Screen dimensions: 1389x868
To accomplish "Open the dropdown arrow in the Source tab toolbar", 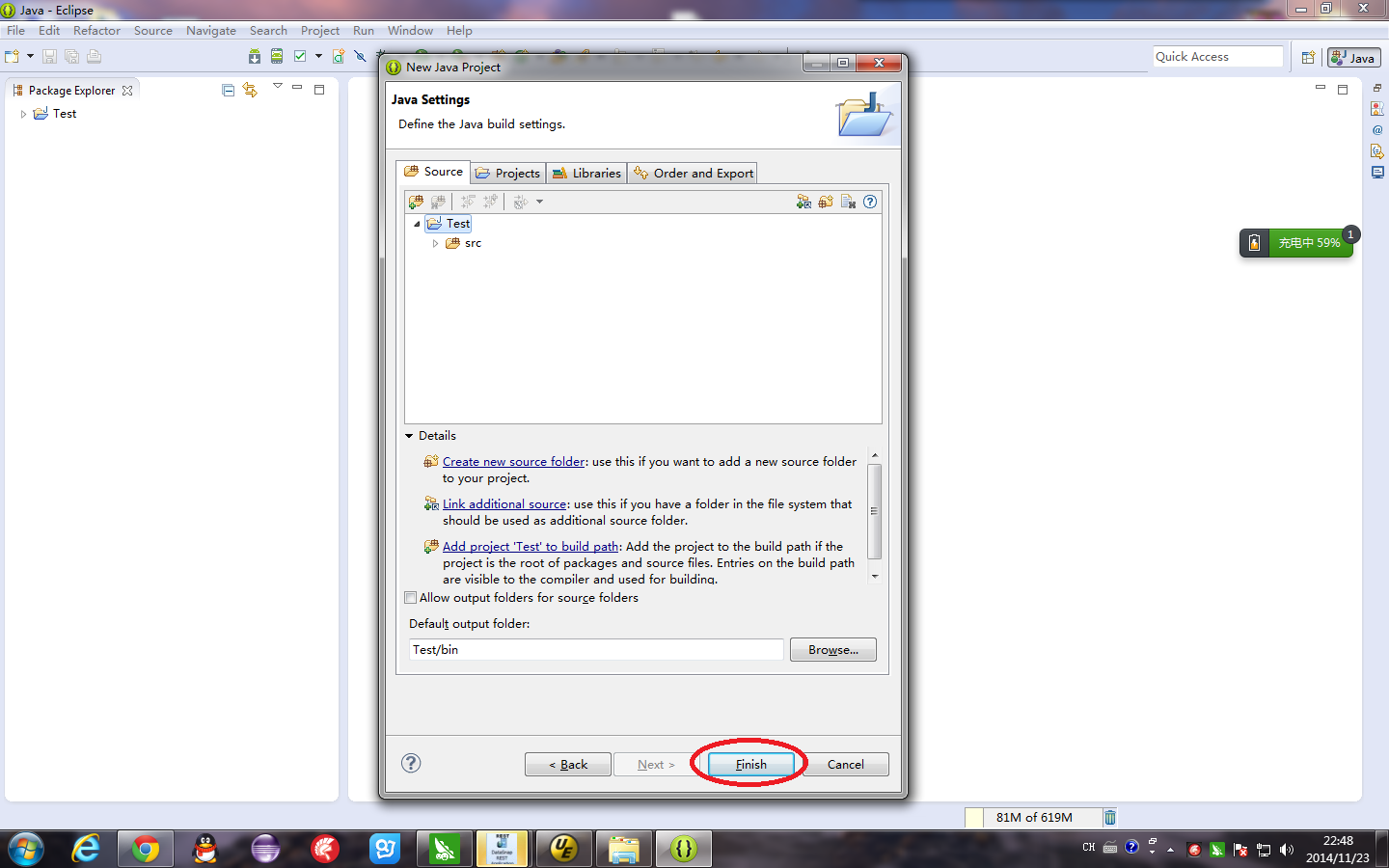I will coord(539,202).
